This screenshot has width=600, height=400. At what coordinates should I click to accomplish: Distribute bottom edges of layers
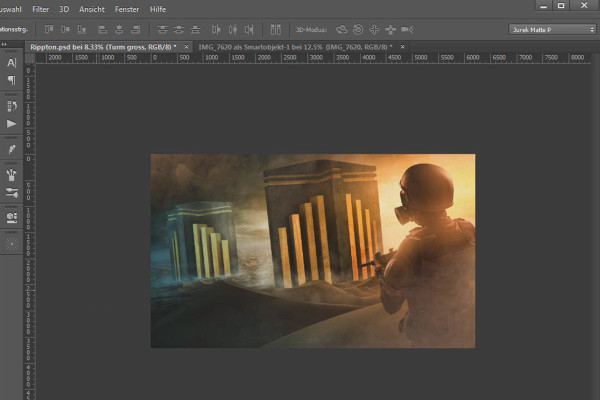coord(195,29)
